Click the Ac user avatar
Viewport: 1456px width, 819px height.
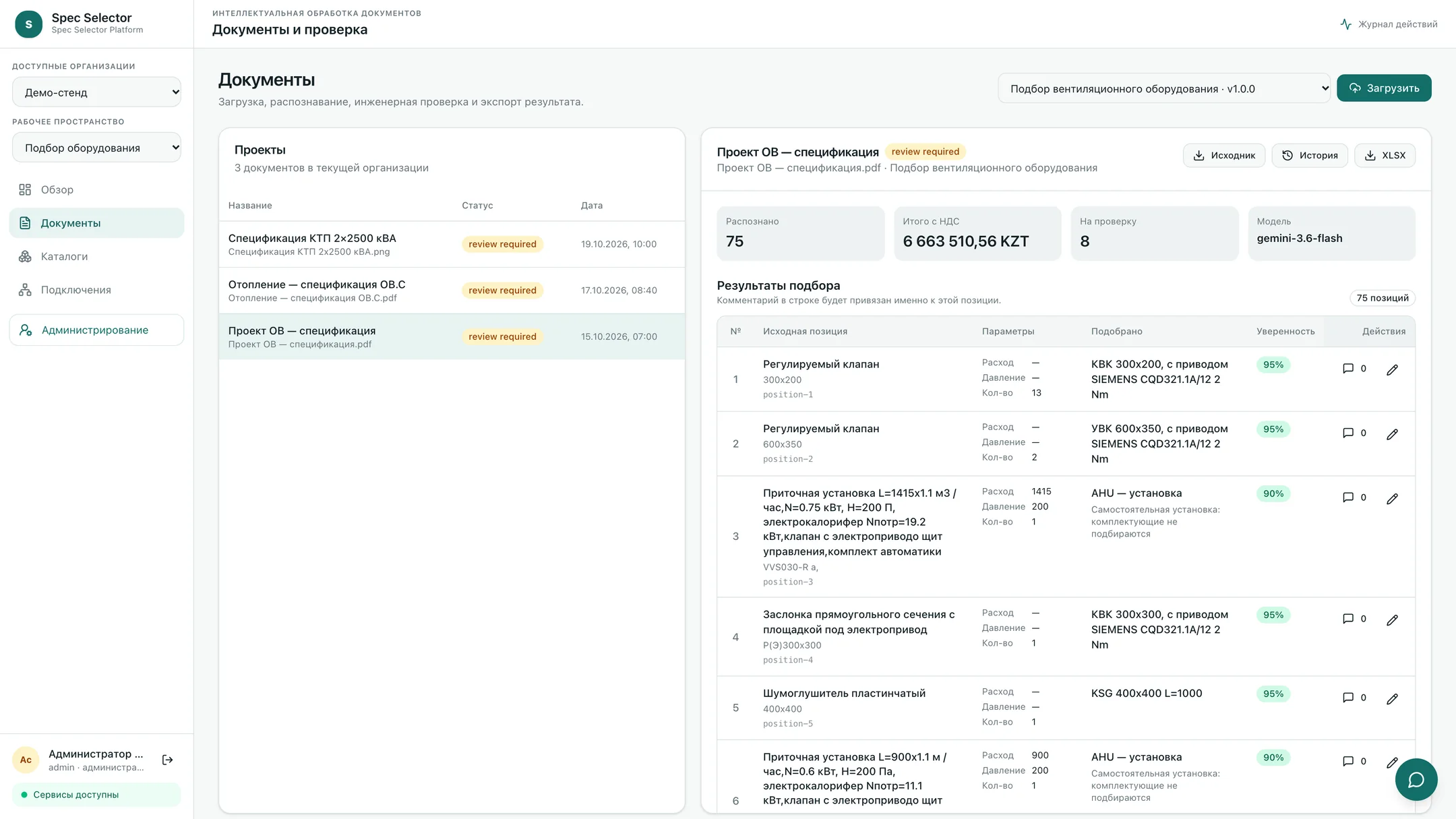[26, 760]
